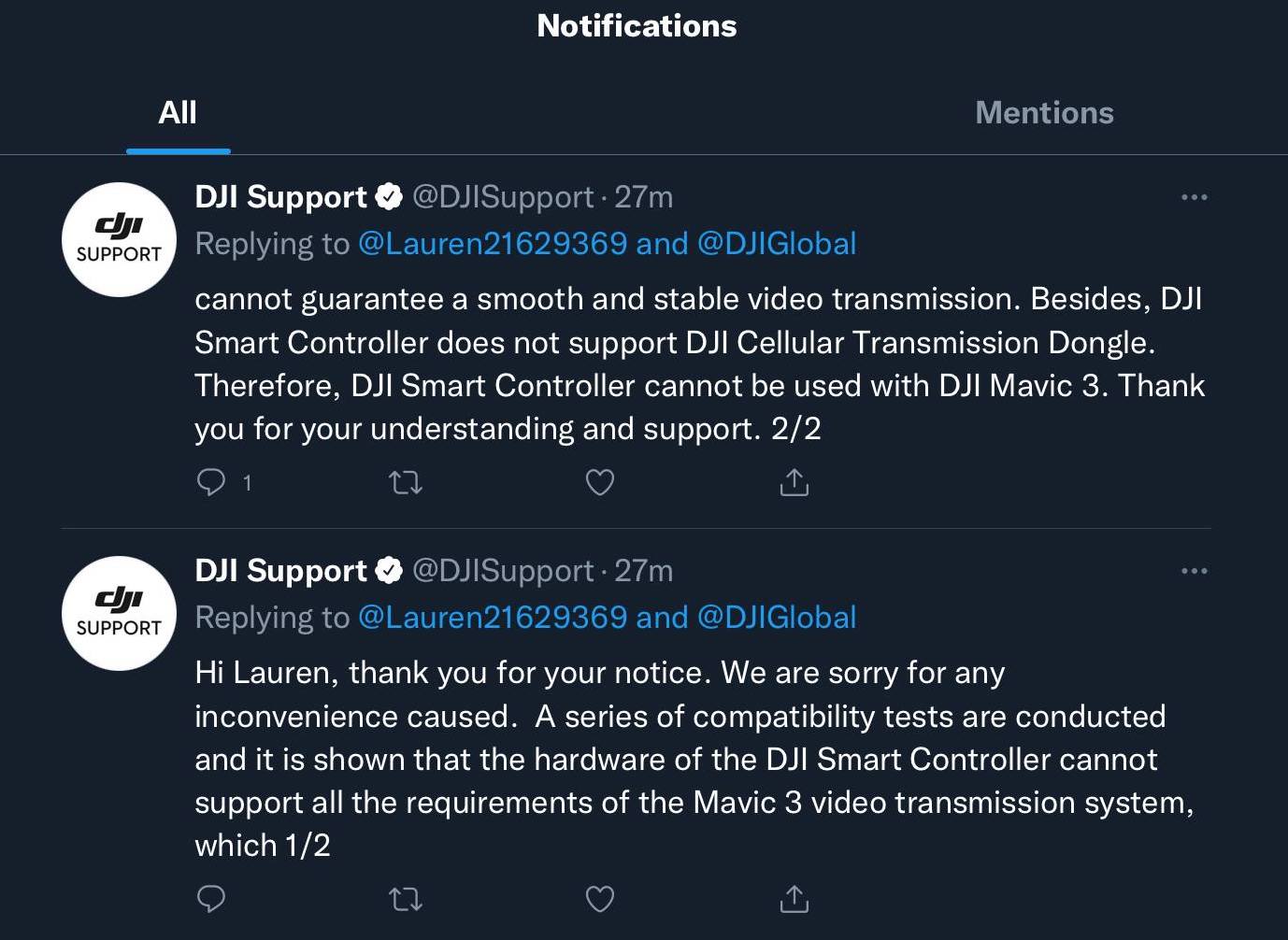The image size is (1288, 940).
Task: Share the 1/2 DJI Support tweet
Action: [794, 899]
